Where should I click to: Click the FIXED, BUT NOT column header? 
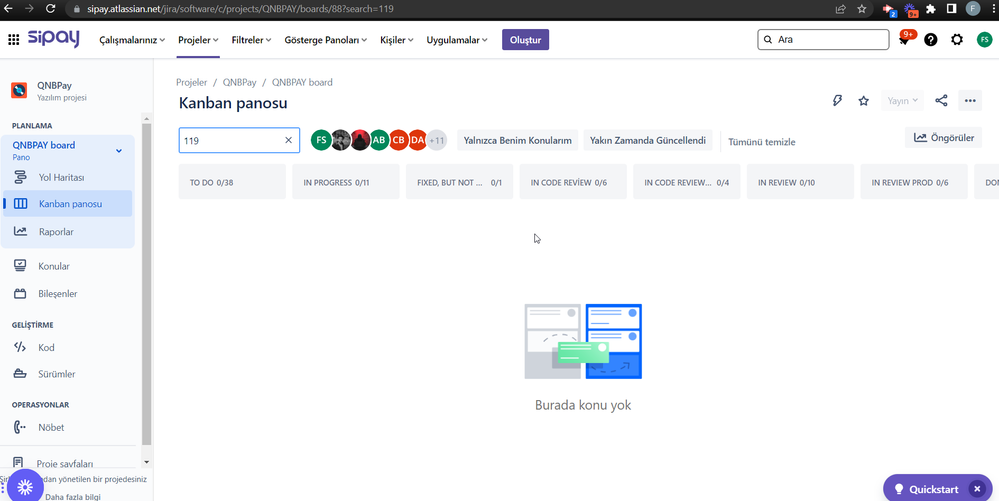coord(459,182)
